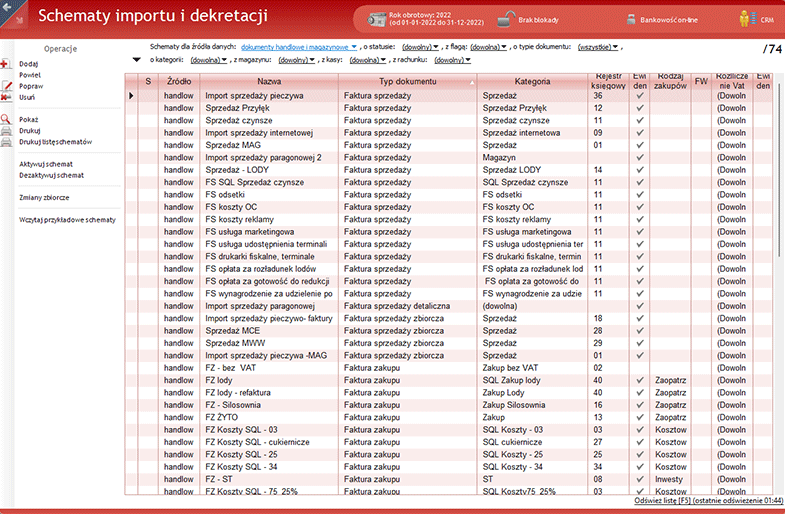Open the CRM people icon
The width and height of the screenshot is (785, 514).
[745, 19]
